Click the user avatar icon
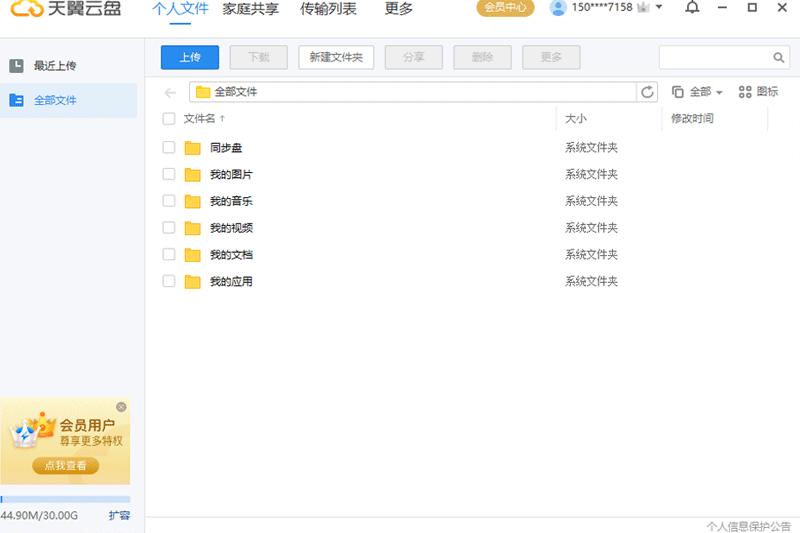Image resolution: width=800 pixels, height=533 pixels. point(558,8)
